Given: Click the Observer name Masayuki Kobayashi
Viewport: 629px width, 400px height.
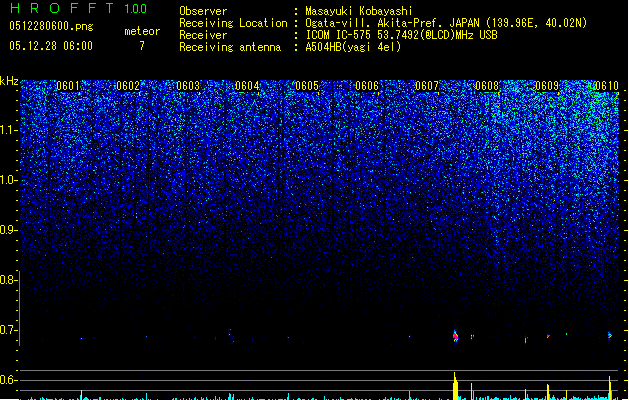Looking at the screenshot, I should [359, 11].
